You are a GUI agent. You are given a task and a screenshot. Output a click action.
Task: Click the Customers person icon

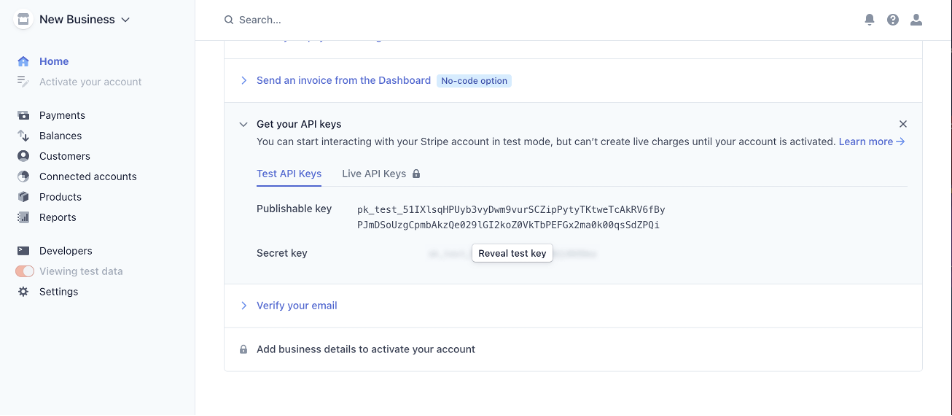click(23, 156)
